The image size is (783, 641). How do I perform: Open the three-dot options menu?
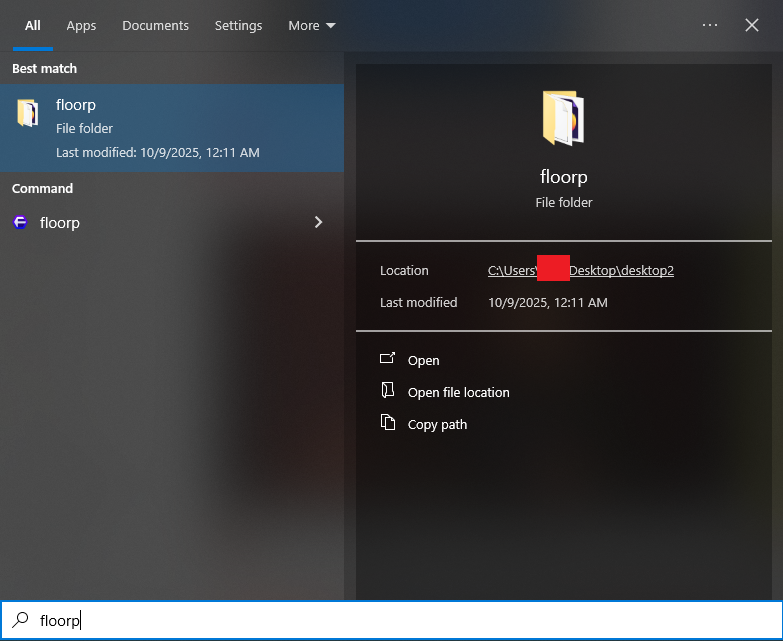(710, 25)
